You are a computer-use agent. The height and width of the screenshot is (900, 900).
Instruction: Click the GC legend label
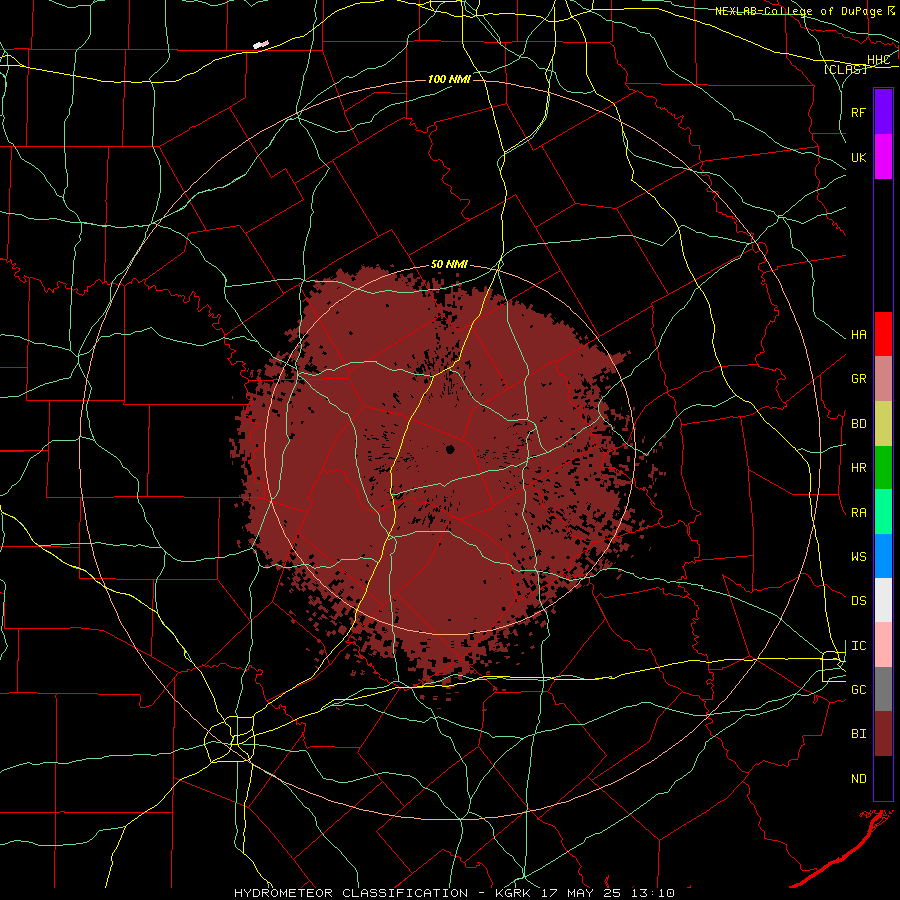pos(858,690)
